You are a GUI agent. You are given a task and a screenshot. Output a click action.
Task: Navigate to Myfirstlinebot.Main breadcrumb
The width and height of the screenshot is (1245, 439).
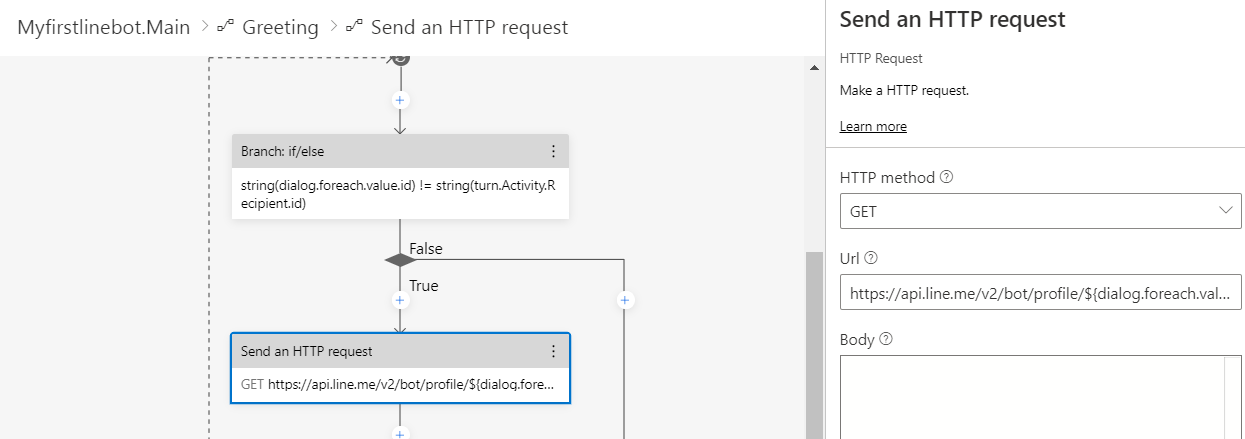tap(103, 27)
